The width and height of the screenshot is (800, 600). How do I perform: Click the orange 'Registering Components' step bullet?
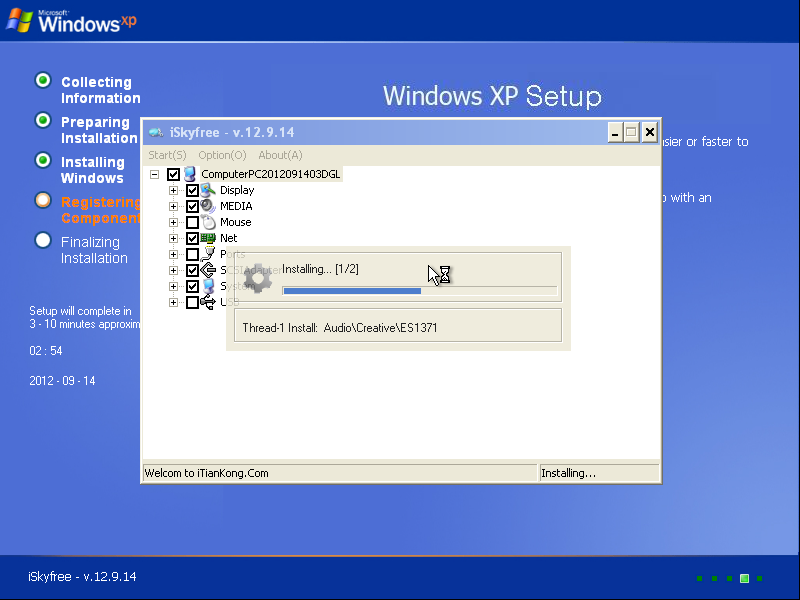pyautogui.click(x=43, y=200)
